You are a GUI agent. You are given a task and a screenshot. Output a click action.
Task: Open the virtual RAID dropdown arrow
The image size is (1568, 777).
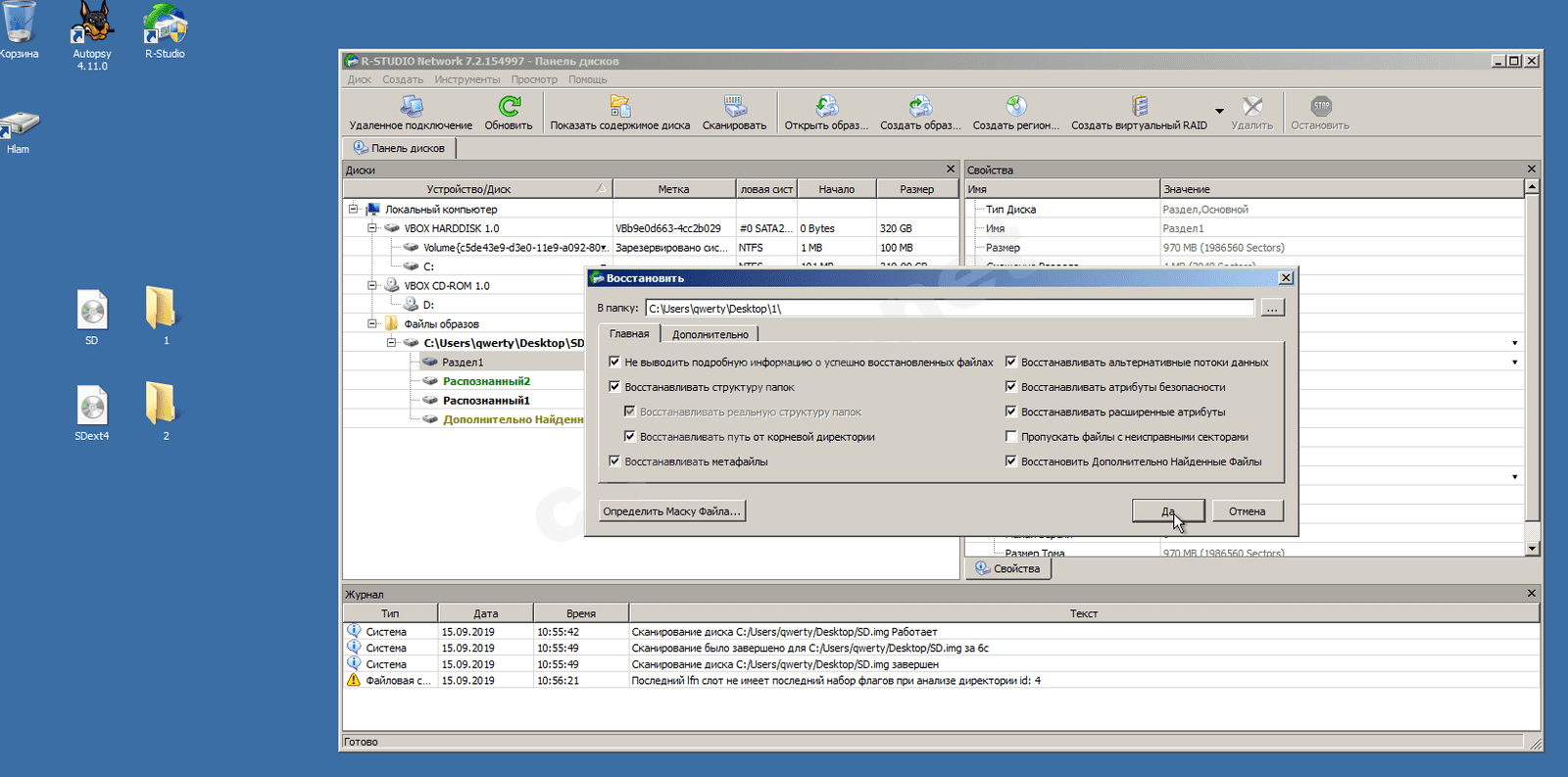coord(1219,112)
